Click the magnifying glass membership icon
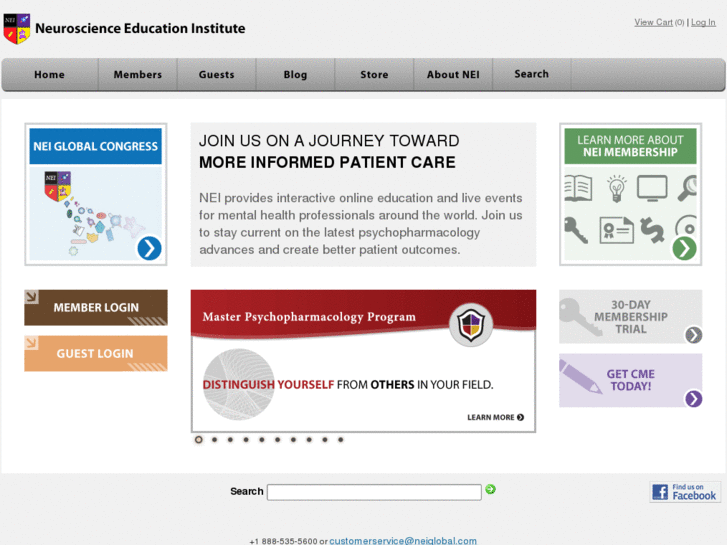Image resolution: width=727 pixels, height=545 pixels. tap(687, 188)
